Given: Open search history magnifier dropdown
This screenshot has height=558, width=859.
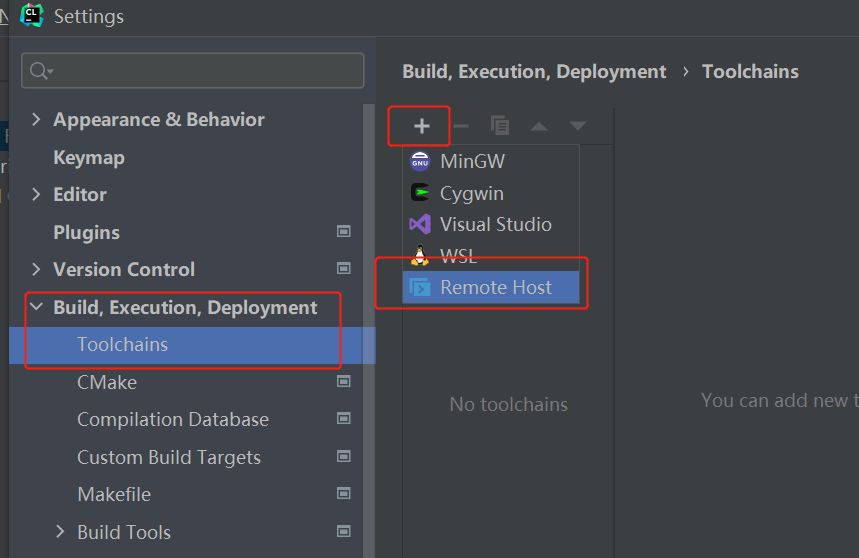Looking at the screenshot, I should pos(42,71).
